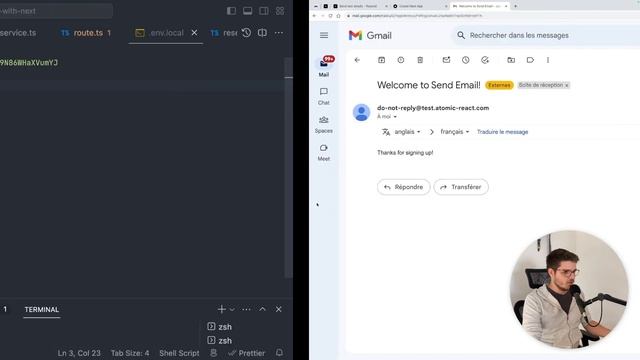Click Ln 3, Col 23 status bar item
Image resolution: width=640 pixels, height=360 pixels.
pyautogui.click(x=79, y=353)
